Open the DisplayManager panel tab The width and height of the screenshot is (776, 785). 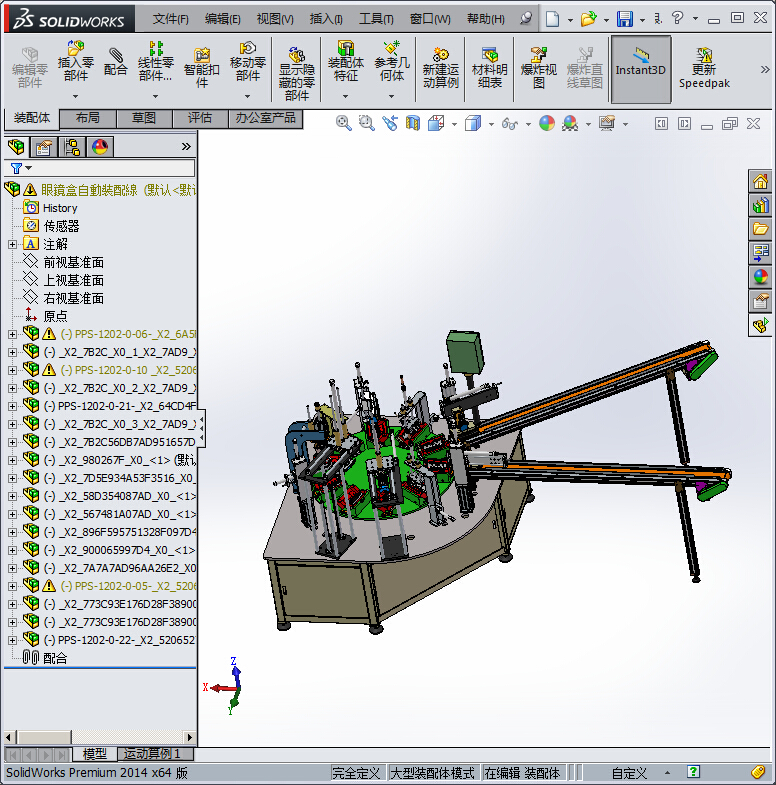pyautogui.click(x=100, y=147)
